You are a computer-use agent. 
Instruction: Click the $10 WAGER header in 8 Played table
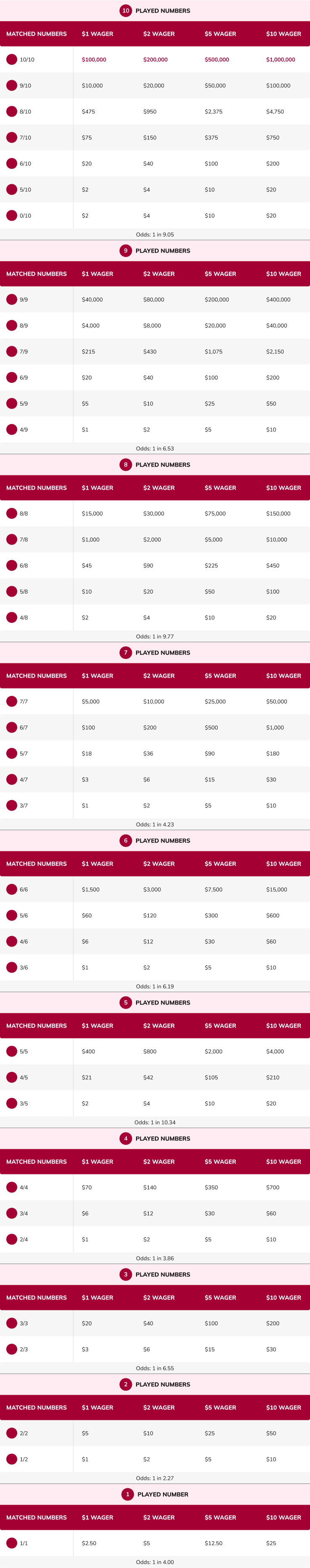point(284,488)
